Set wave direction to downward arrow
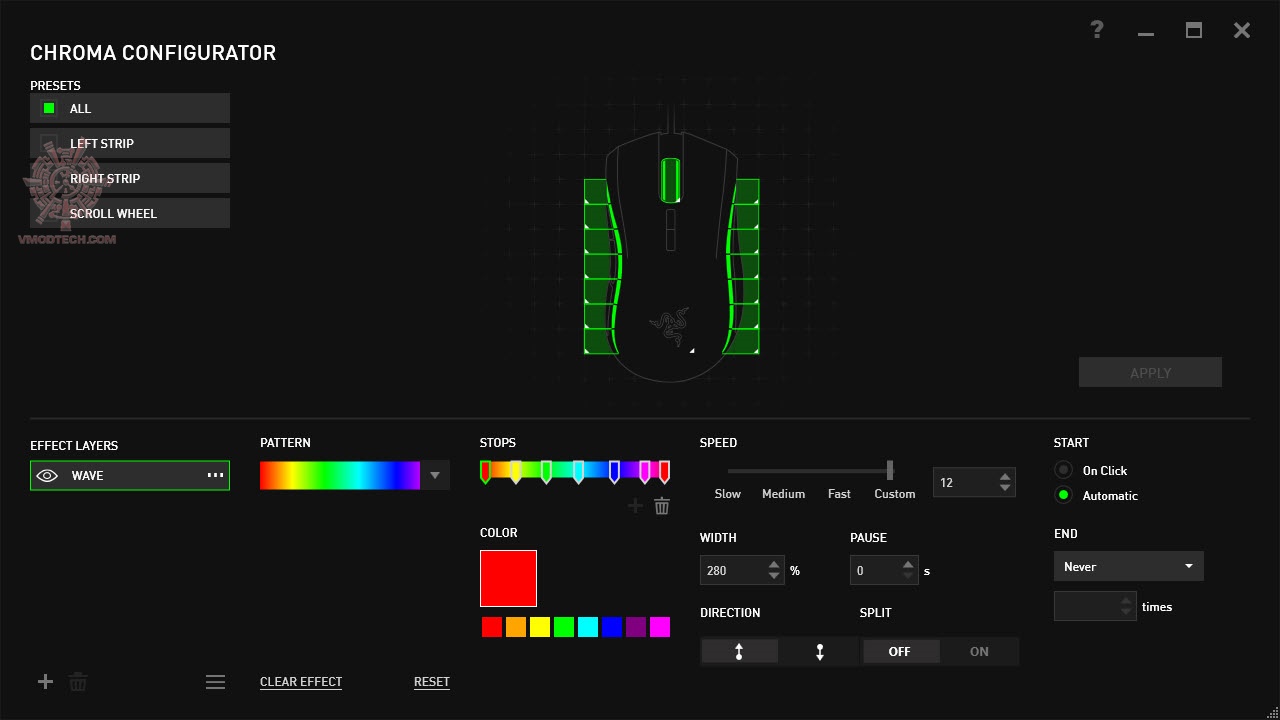 [820, 652]
